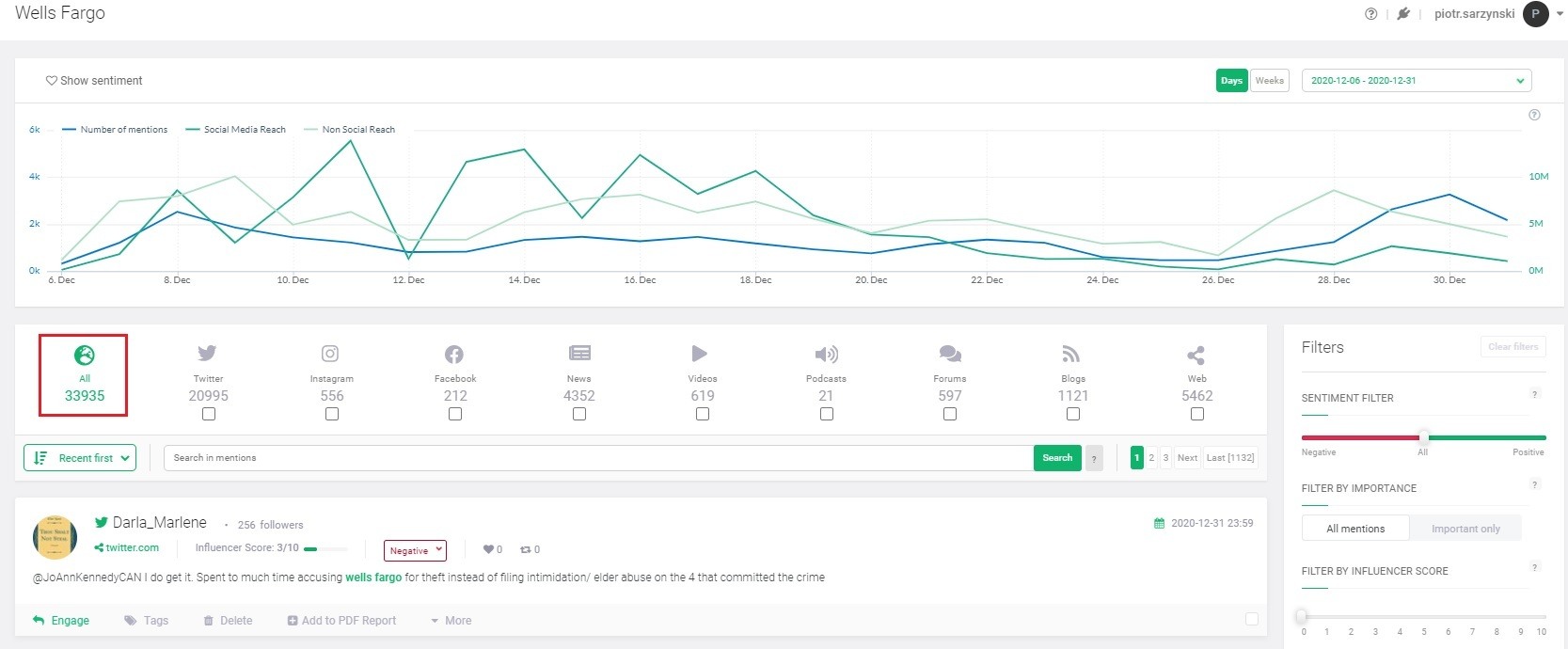The height and width of the screenshot is (649, 1568).
Task: Click the Facebook source icon
Action: coord(454,355)
